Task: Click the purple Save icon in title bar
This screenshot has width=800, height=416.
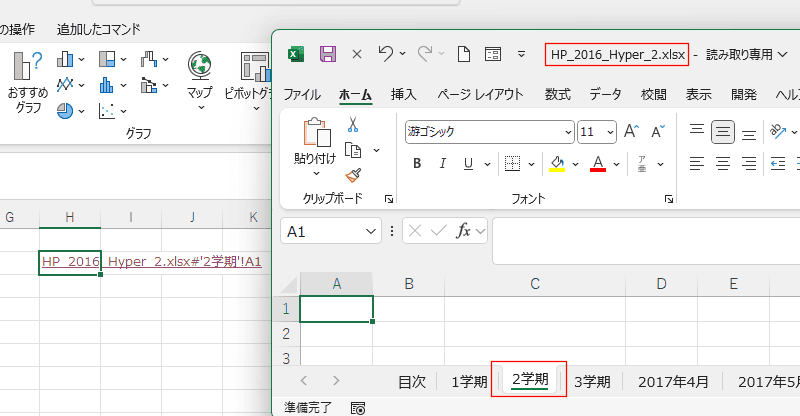Action: pyautogui.click(x=328, y=54)
